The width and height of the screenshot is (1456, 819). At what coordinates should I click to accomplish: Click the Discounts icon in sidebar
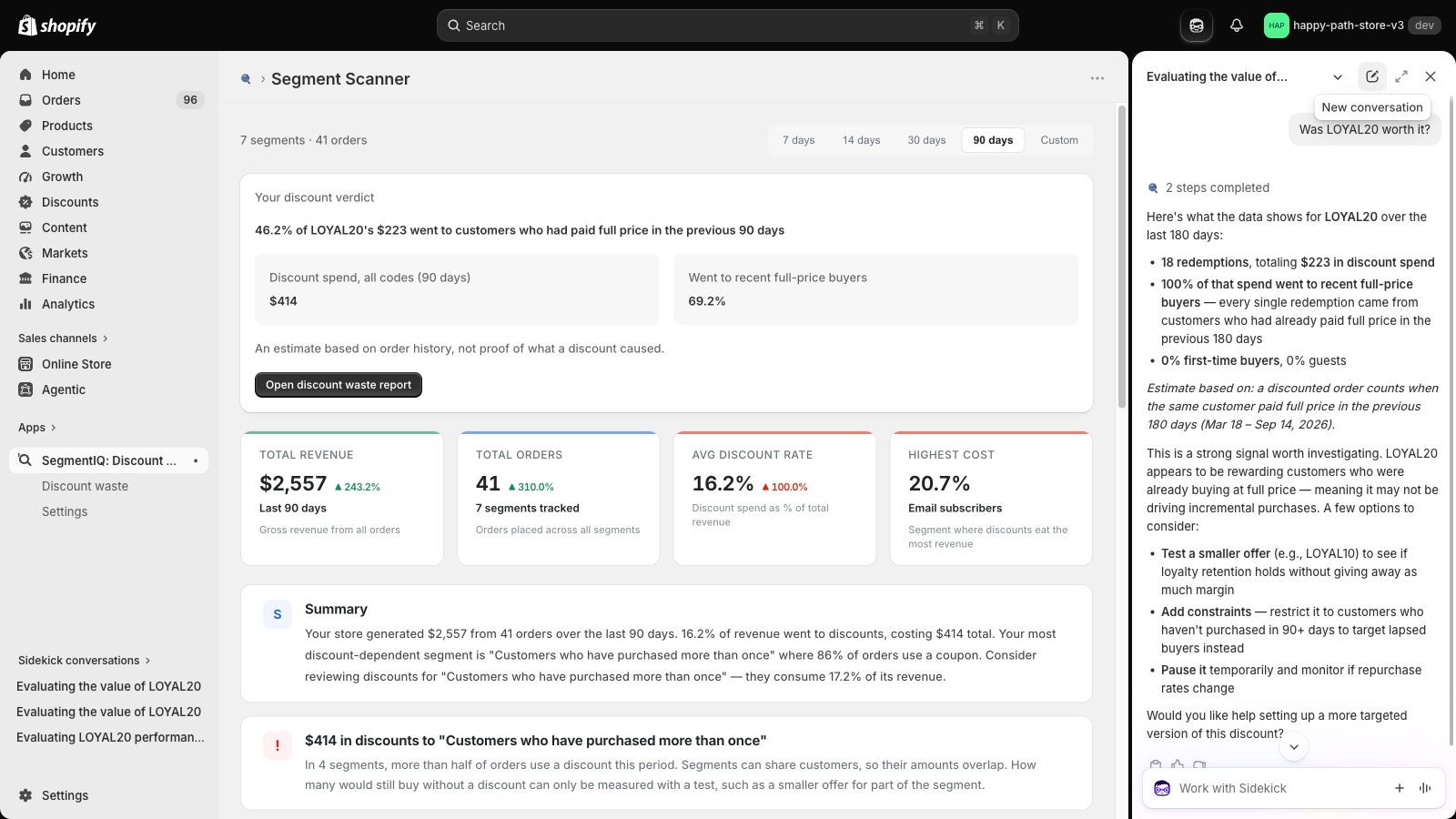click(25, 202)
